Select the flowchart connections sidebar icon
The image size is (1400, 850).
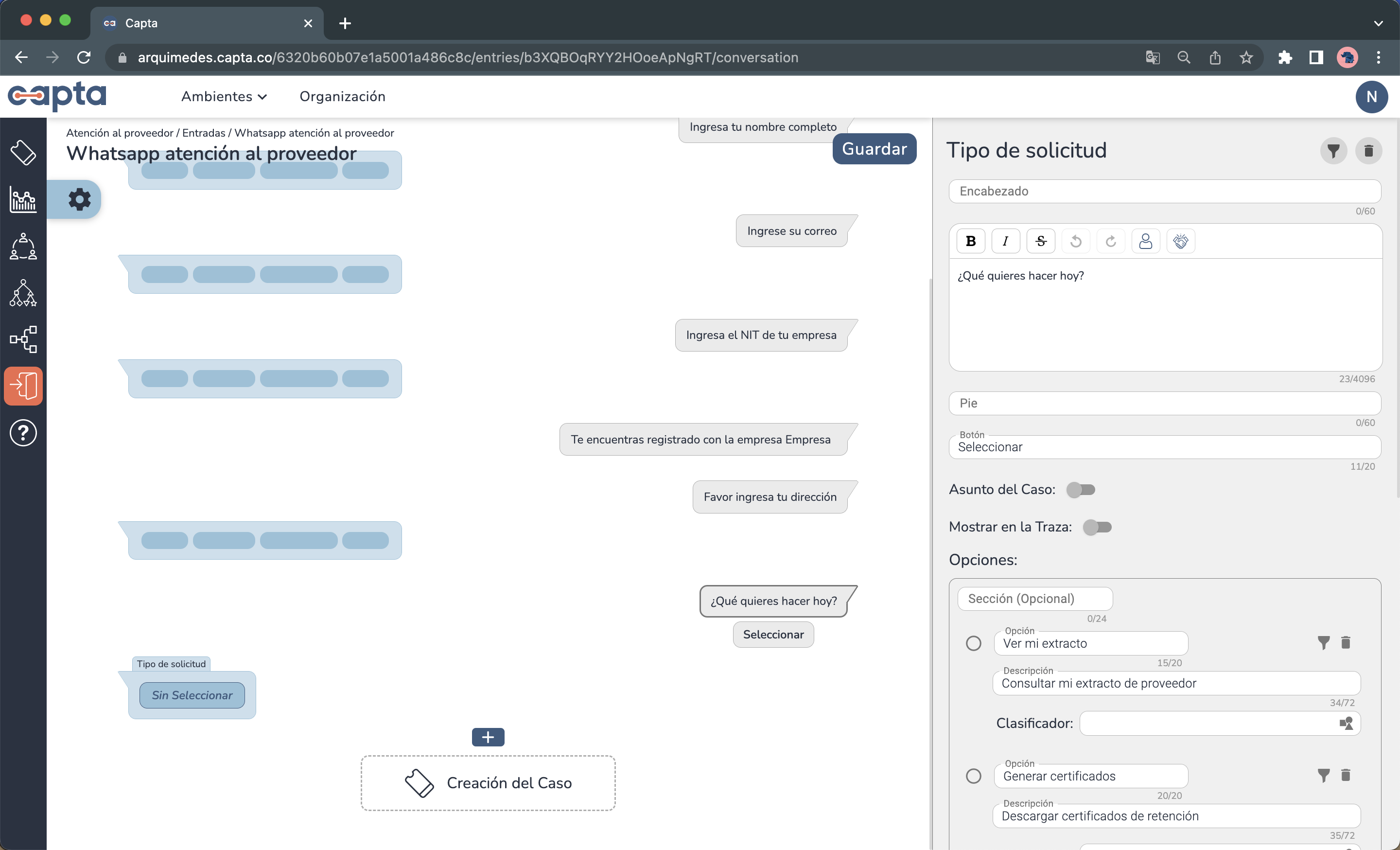coord(23,340)
